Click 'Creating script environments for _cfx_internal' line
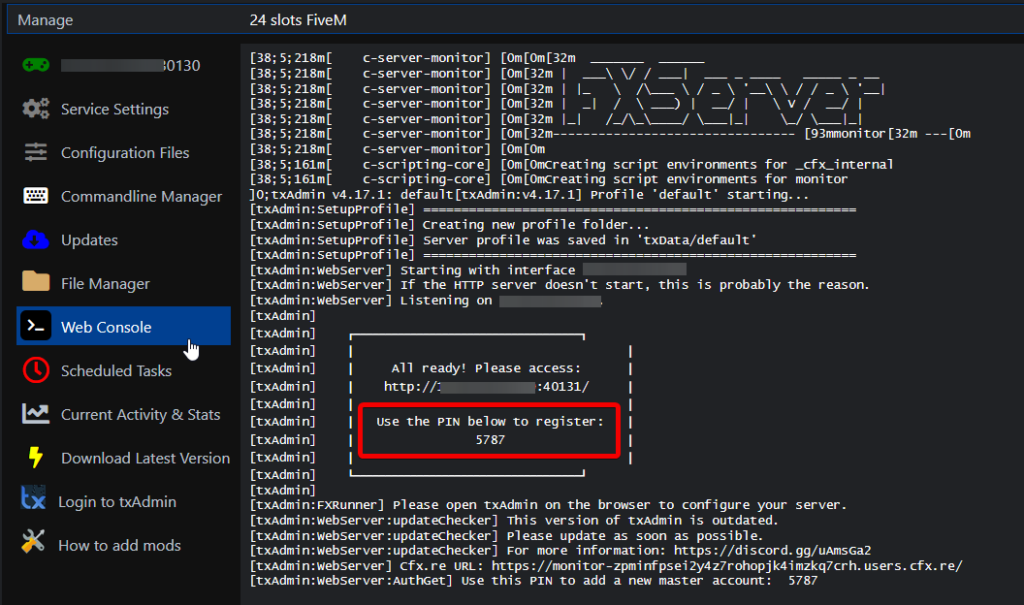 (718, 165)
